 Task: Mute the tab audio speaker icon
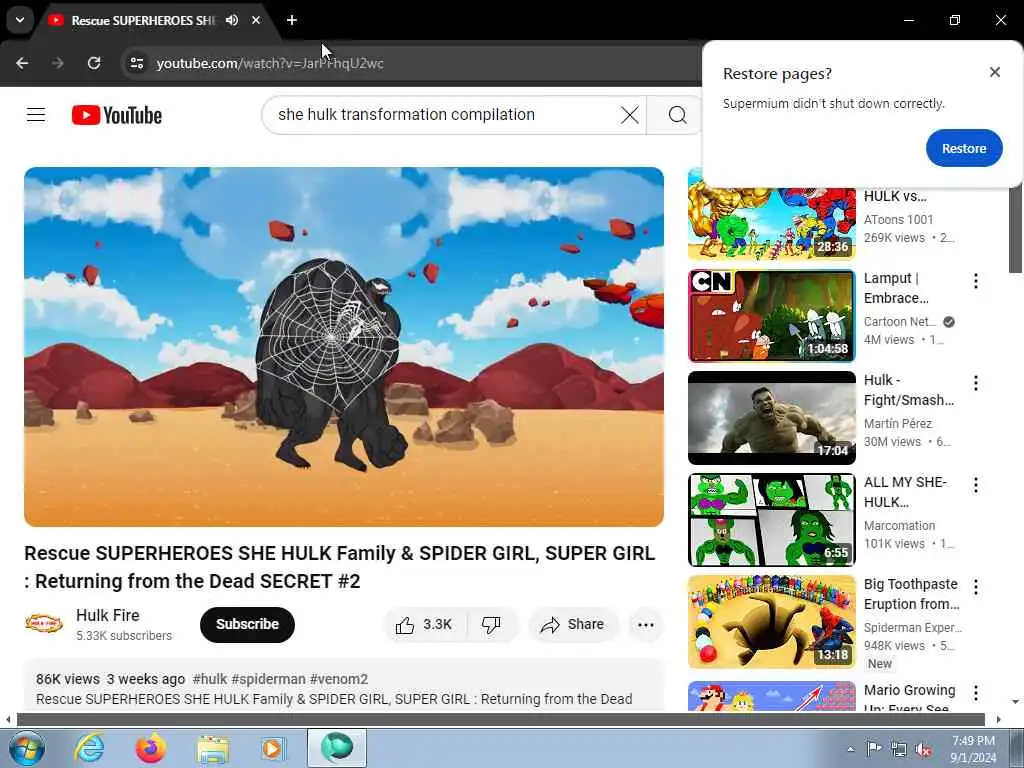pyautogui.click(x=232, y=20)
